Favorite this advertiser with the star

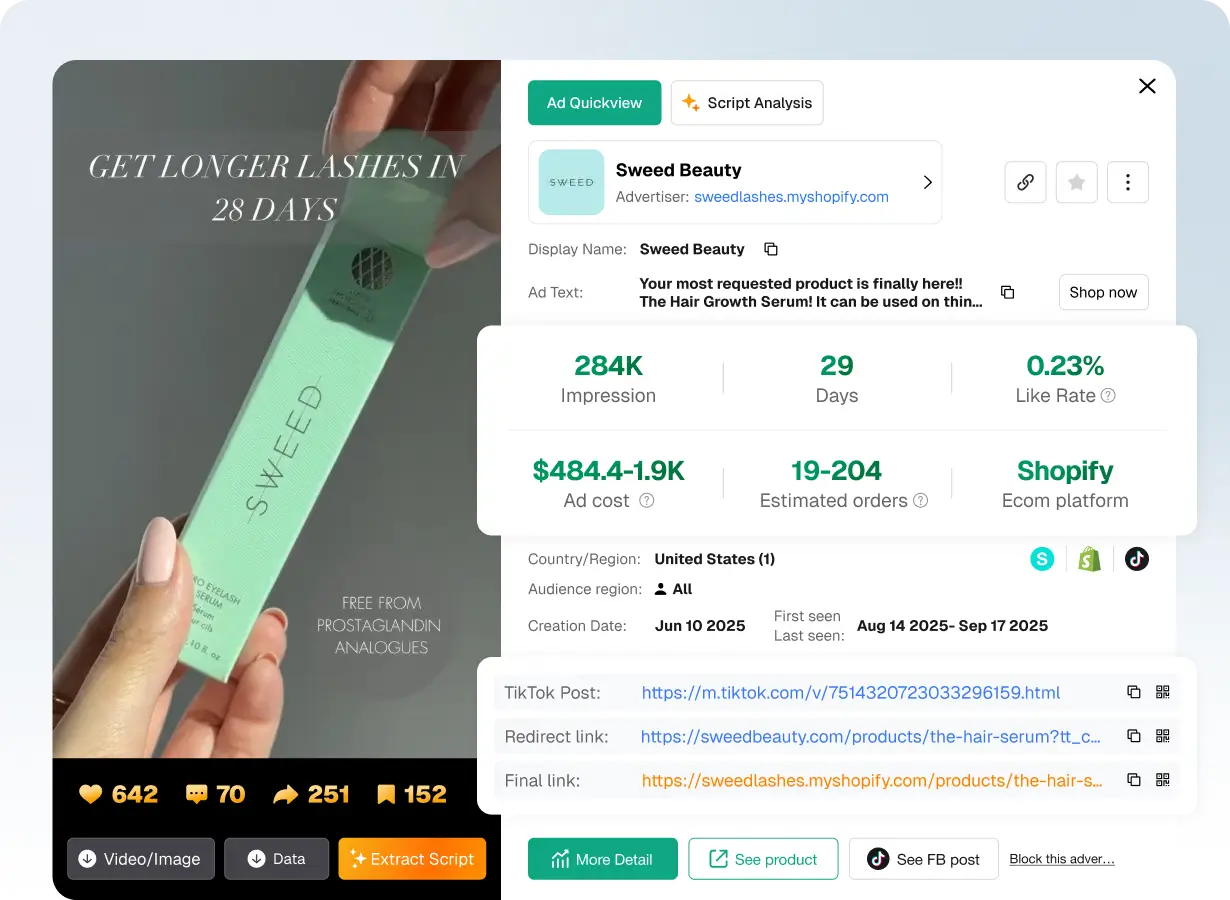tap(1076, 182)
